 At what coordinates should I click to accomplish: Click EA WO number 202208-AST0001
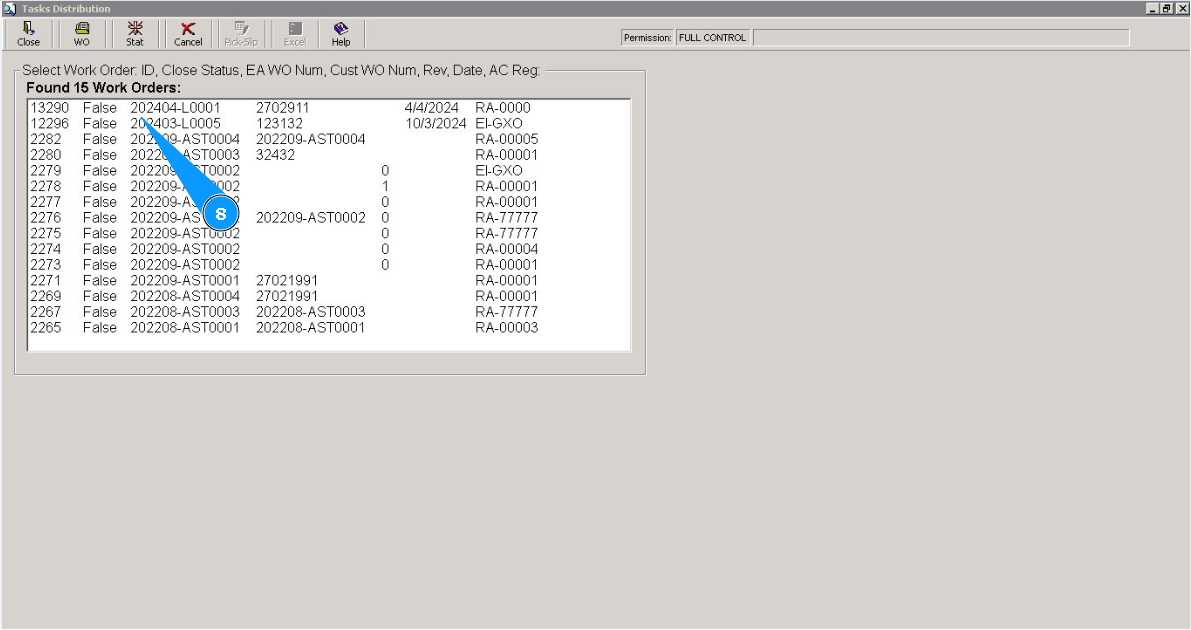click(x=185, y=328)
